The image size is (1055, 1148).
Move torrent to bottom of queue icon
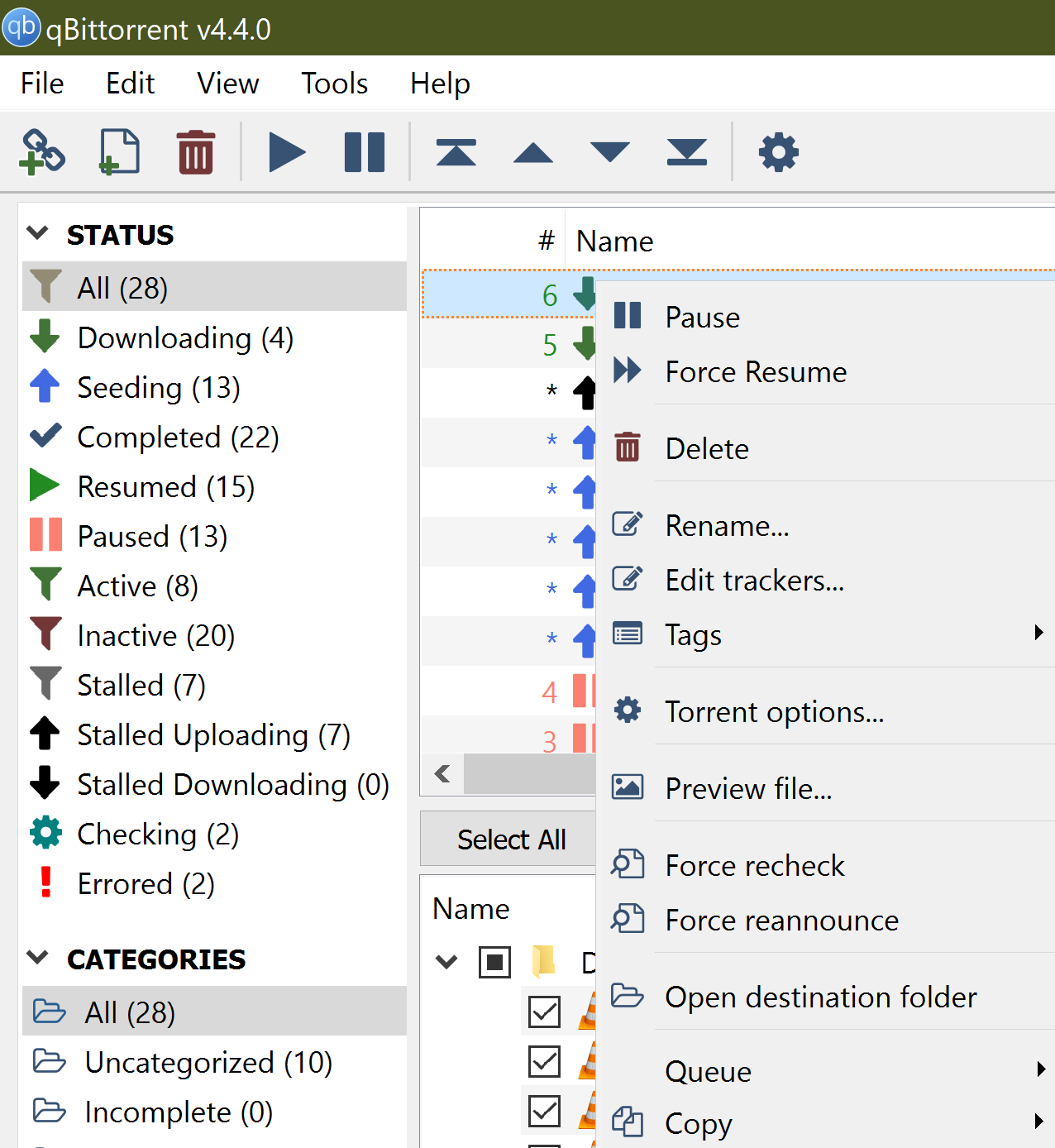point(687,153)
